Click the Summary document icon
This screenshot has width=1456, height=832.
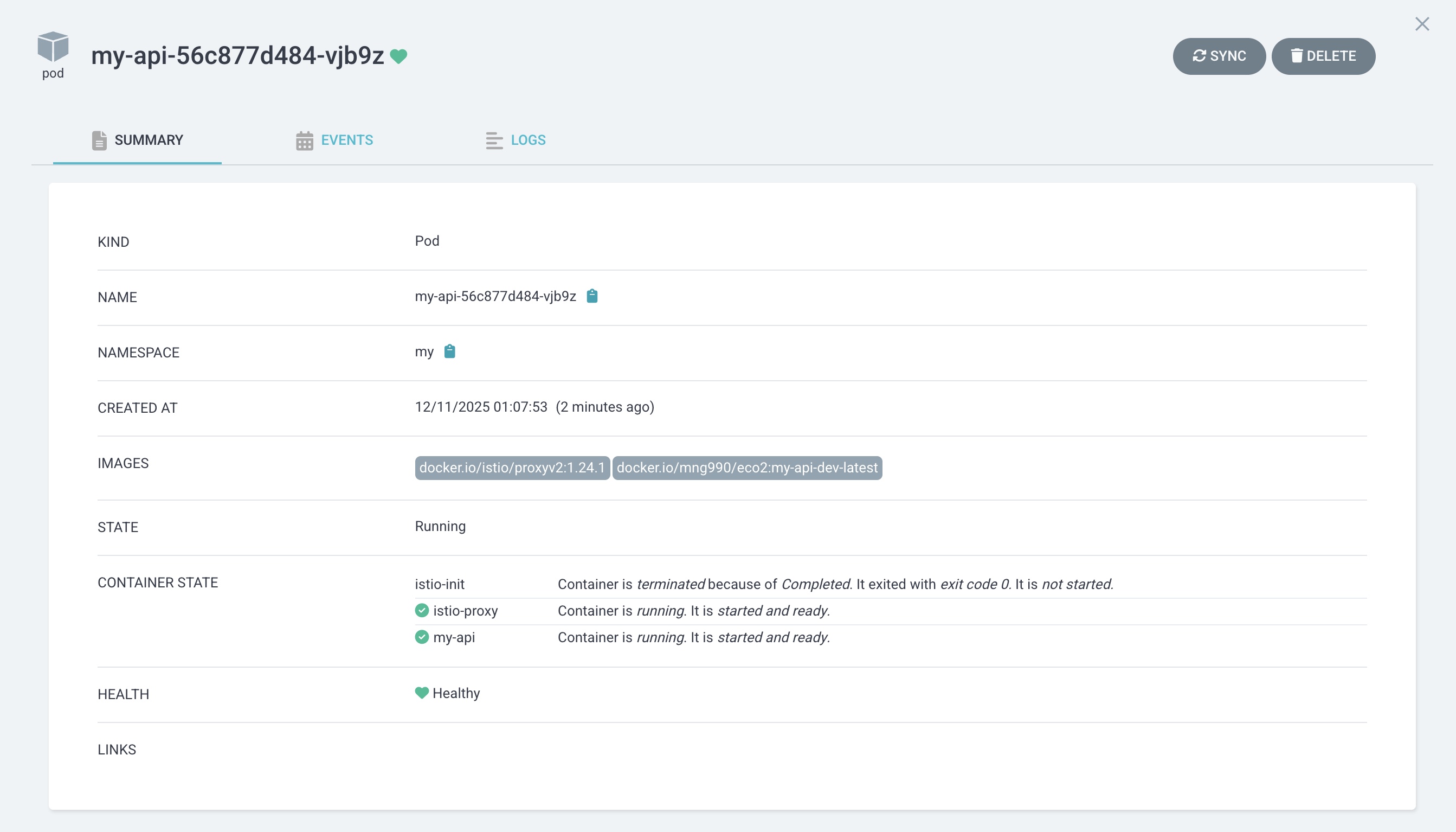[x=99, y=140]
